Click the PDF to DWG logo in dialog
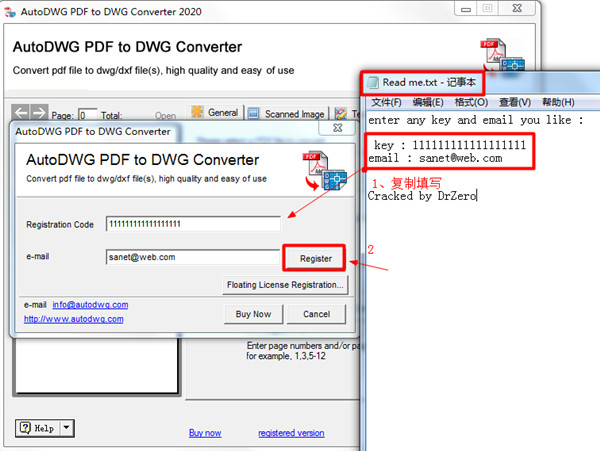 pos(324,171)
